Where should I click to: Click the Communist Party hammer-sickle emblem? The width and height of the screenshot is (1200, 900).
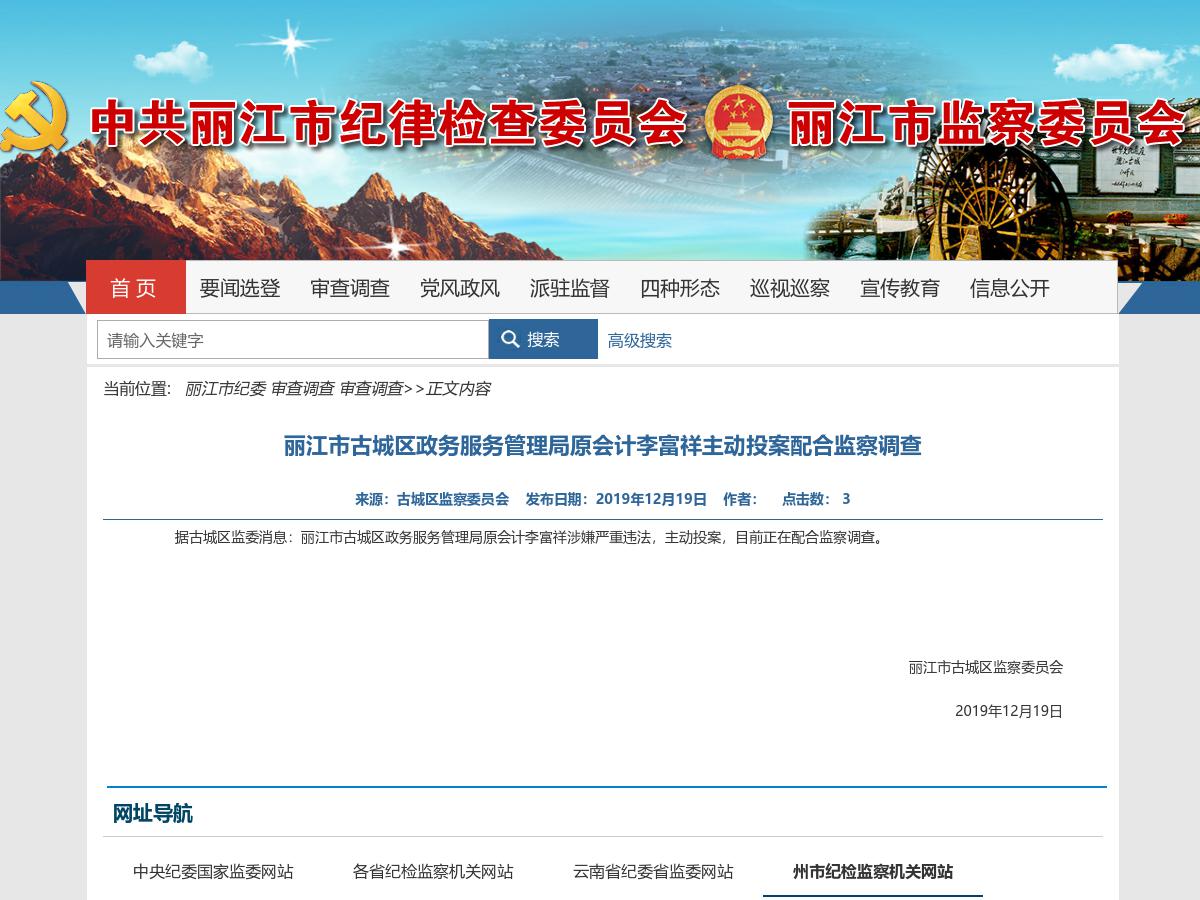pos(35,117)
